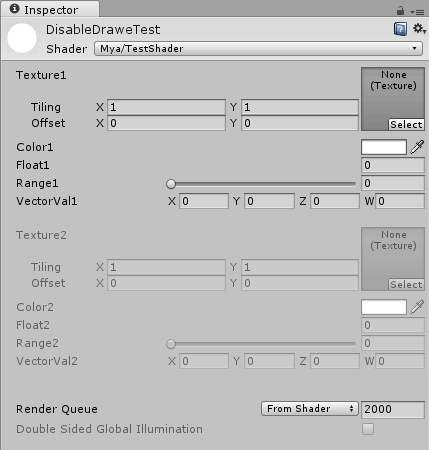Open the Inspector panel options menu

point(417,12)
